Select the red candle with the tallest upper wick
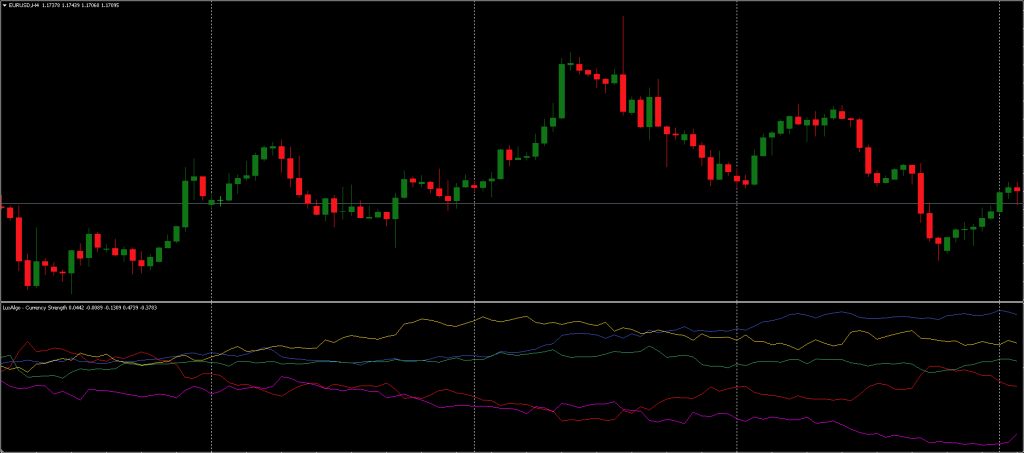Screen dimensions: 1024x453 tap(622, 92)
